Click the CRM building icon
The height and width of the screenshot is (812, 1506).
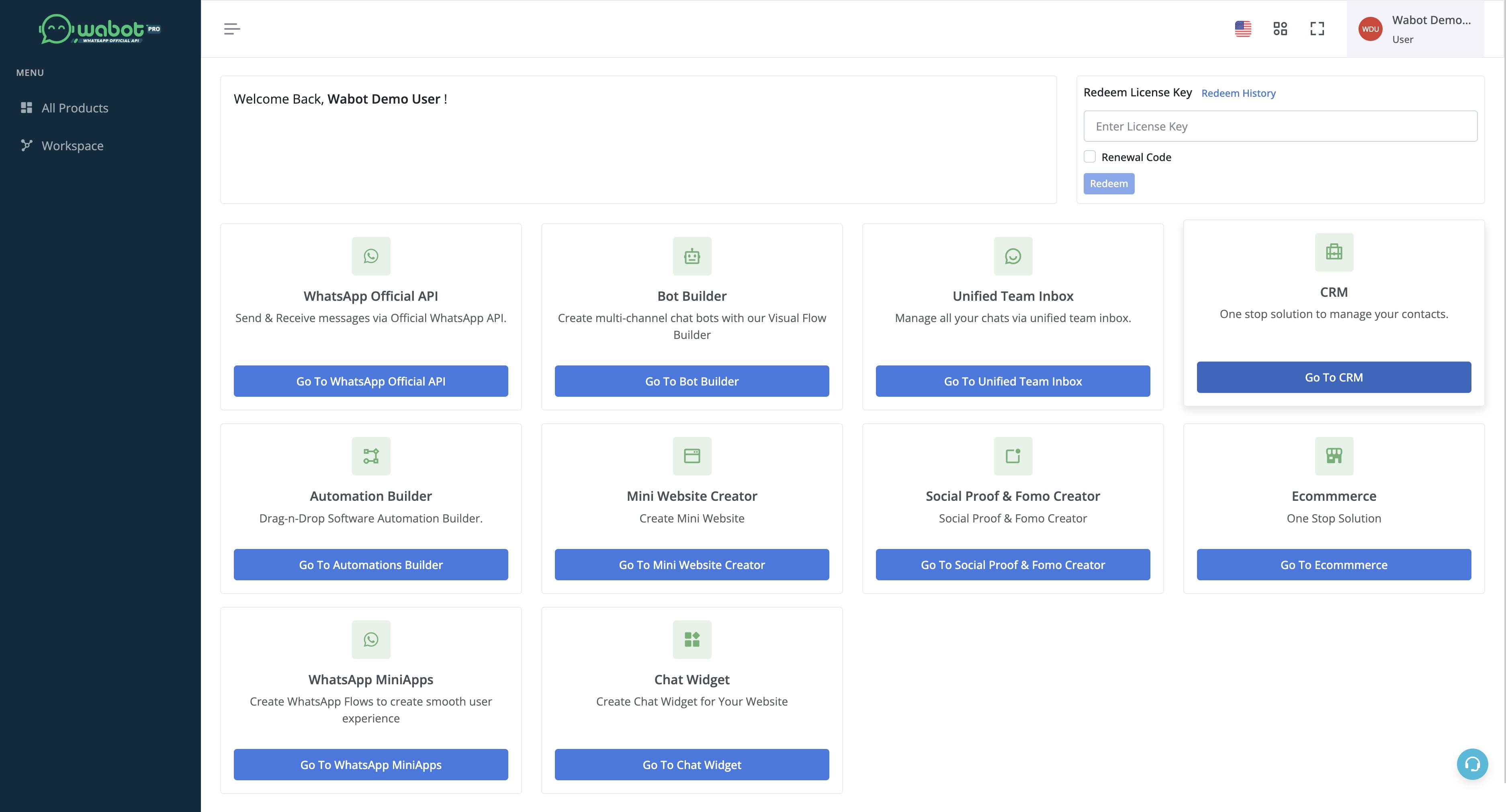(x=1334, y=252)
